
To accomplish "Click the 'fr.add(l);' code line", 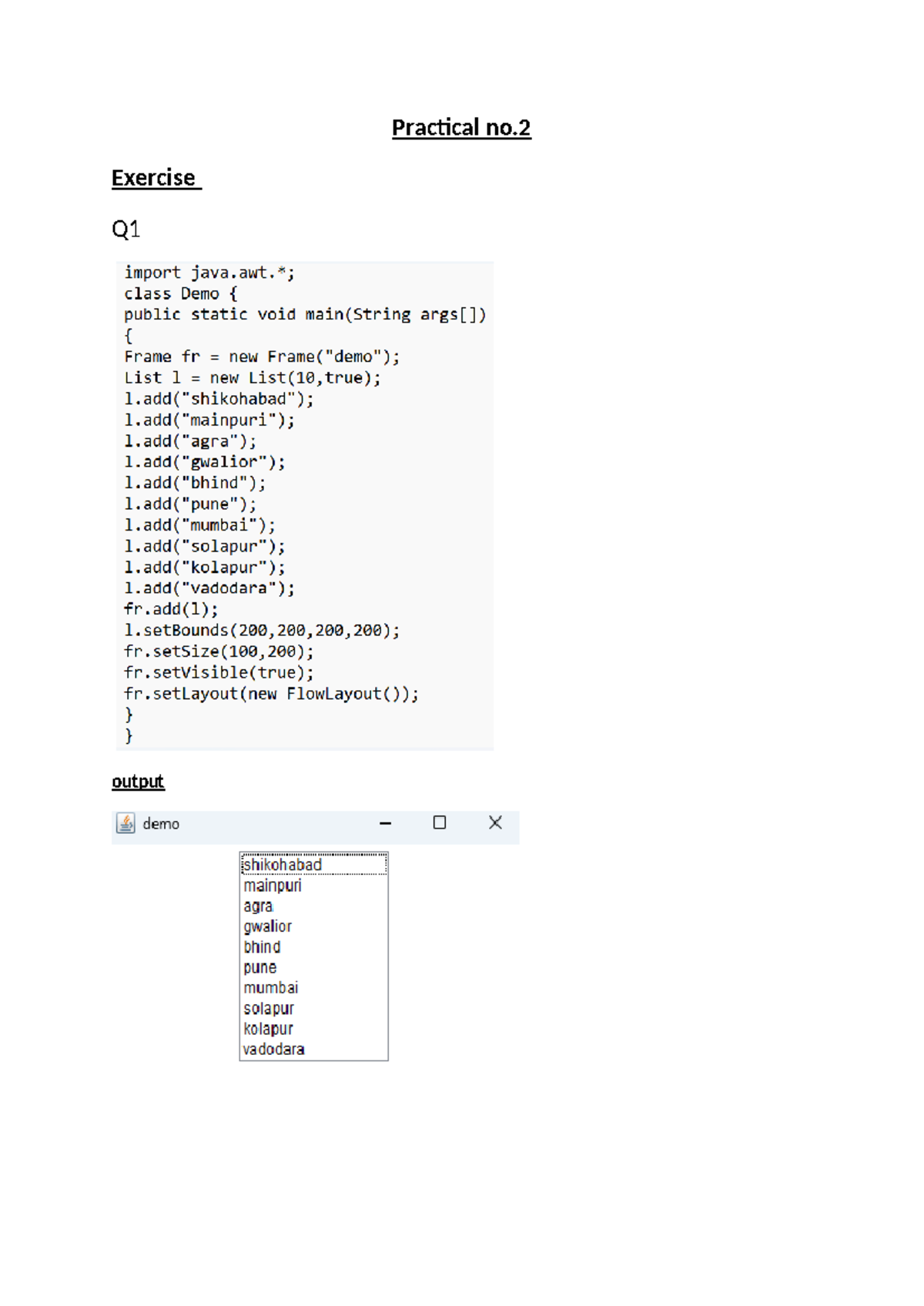I will (x=171, y=609).
